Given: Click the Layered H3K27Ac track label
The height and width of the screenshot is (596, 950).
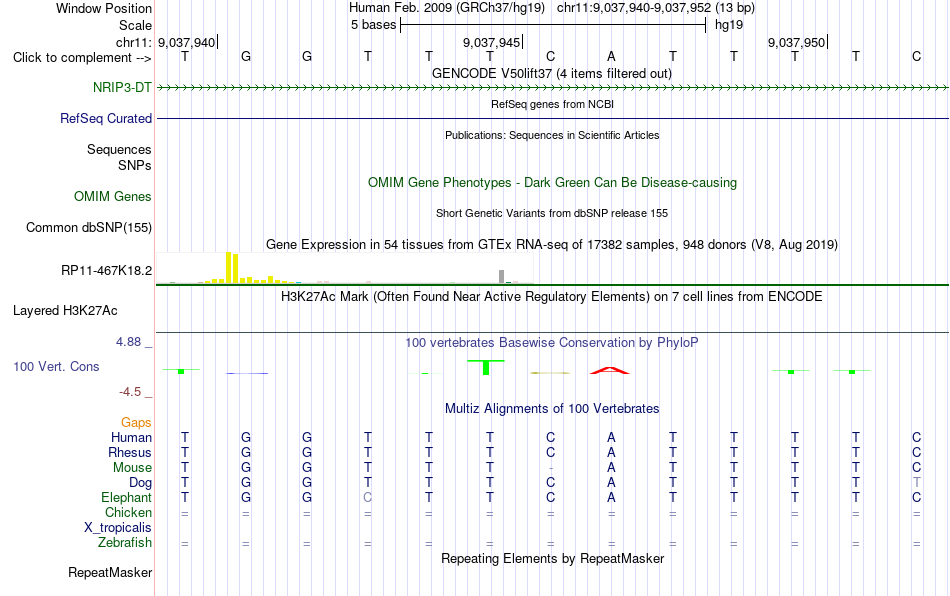Looking at the screenshot, I should click(x=65, y=310).
